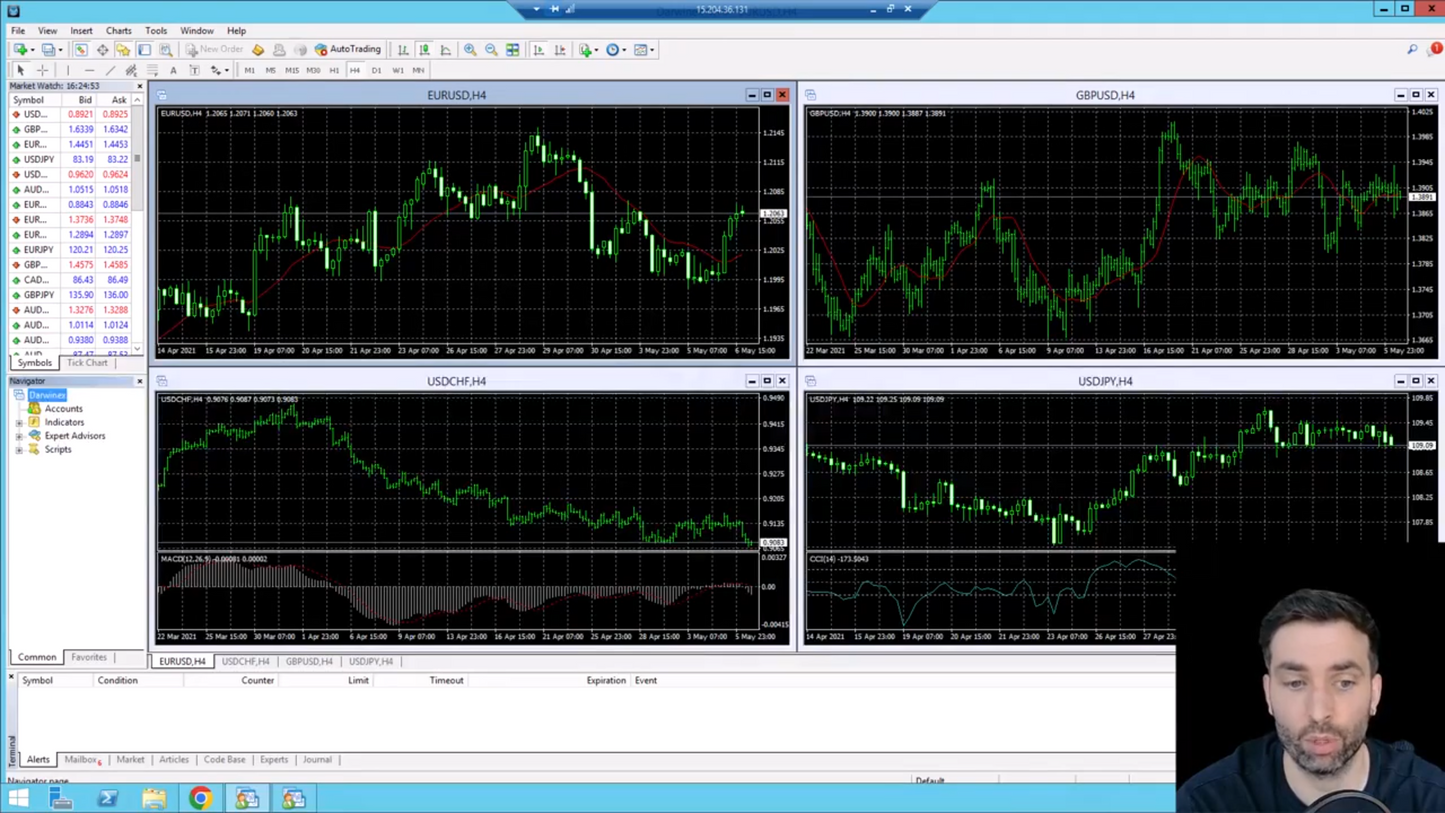Viewport: 1445px width, 813px height.
Task: Switch timeframe to D1
Action: click(376, 70)
